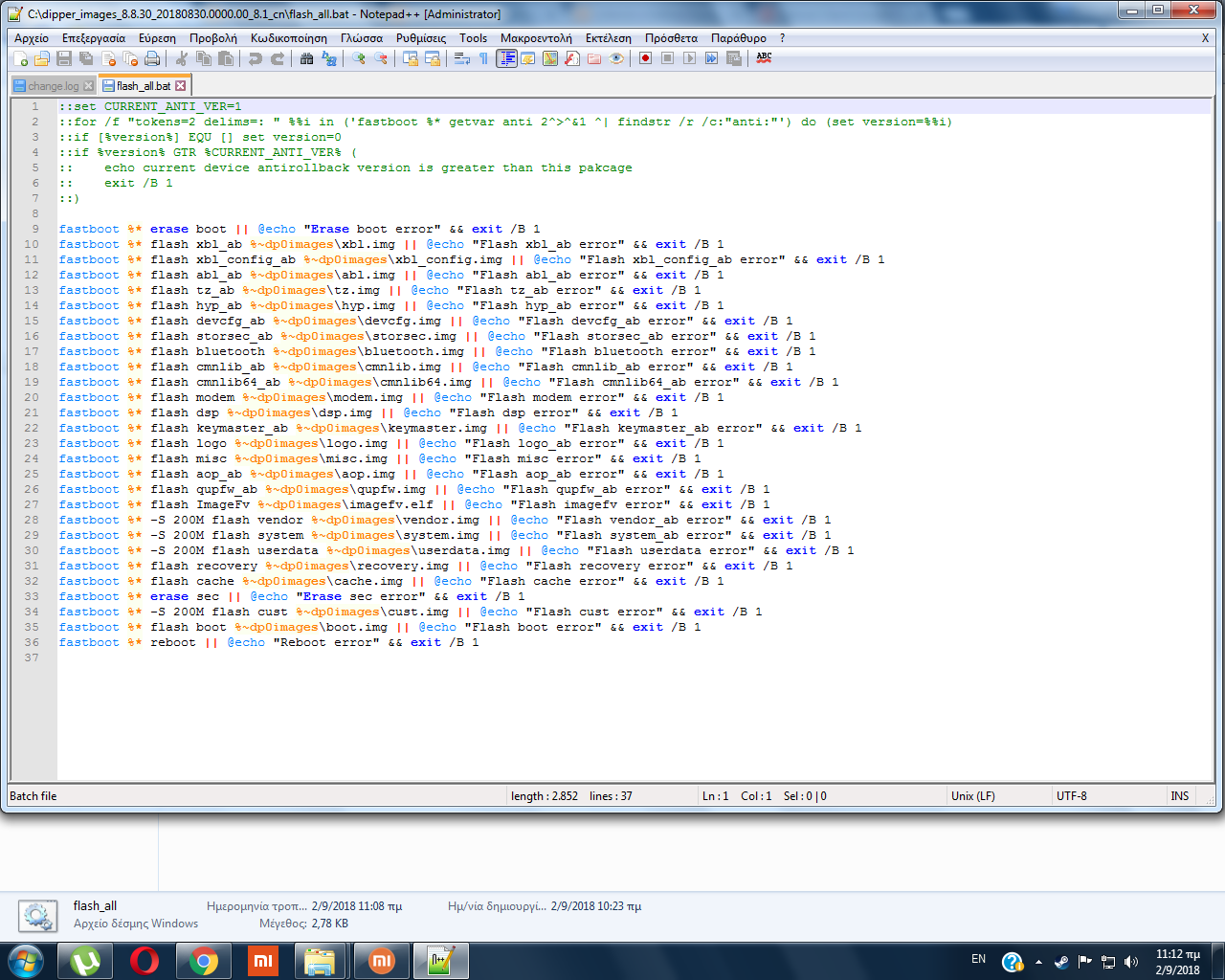Switch to the change.log tab

coord(53,86)
